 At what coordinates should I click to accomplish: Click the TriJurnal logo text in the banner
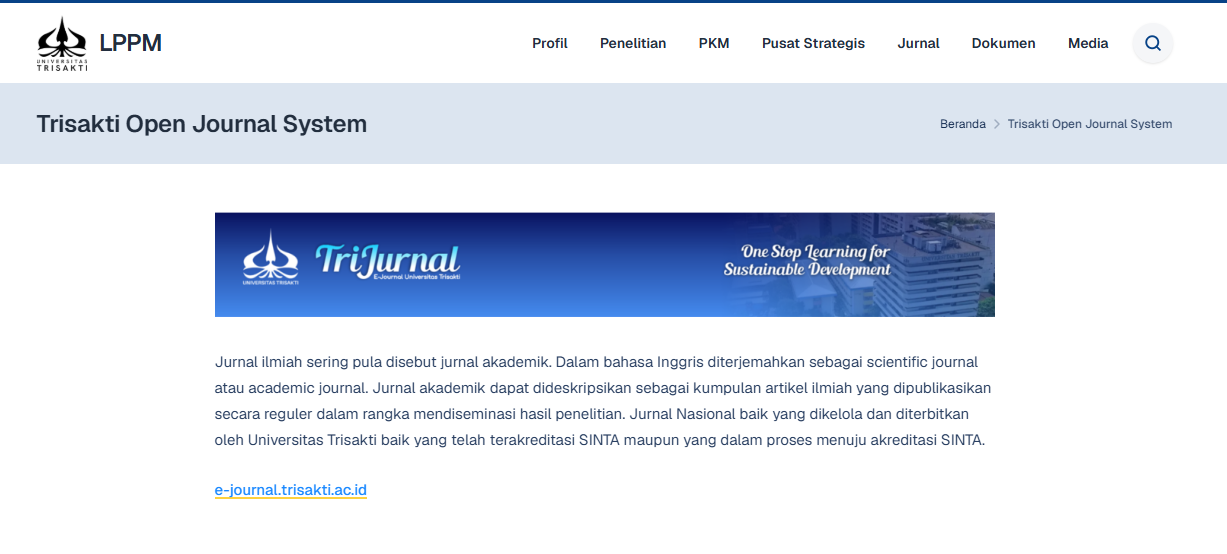point(388,262)
